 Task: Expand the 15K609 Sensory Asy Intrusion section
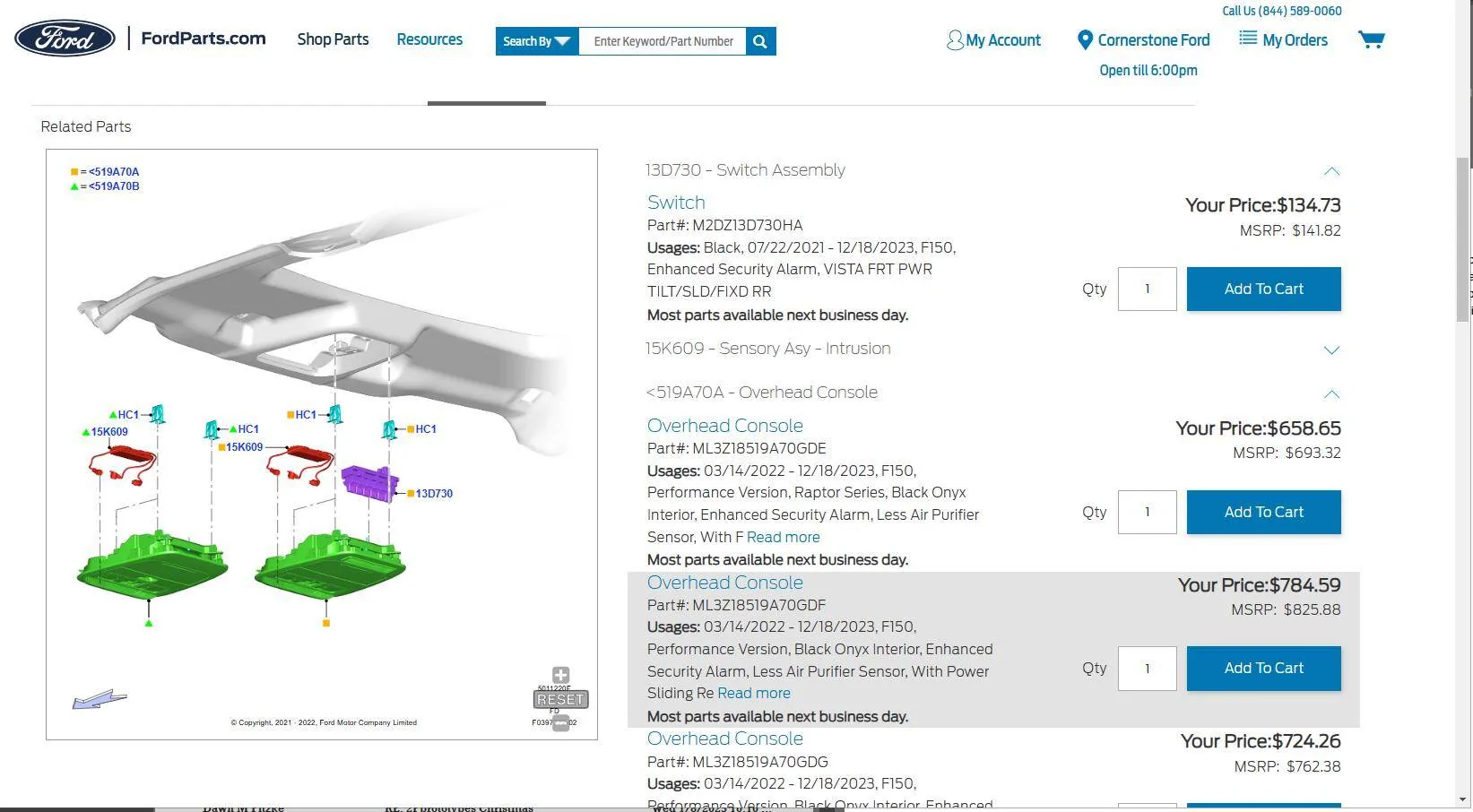tap(1331, 350)
